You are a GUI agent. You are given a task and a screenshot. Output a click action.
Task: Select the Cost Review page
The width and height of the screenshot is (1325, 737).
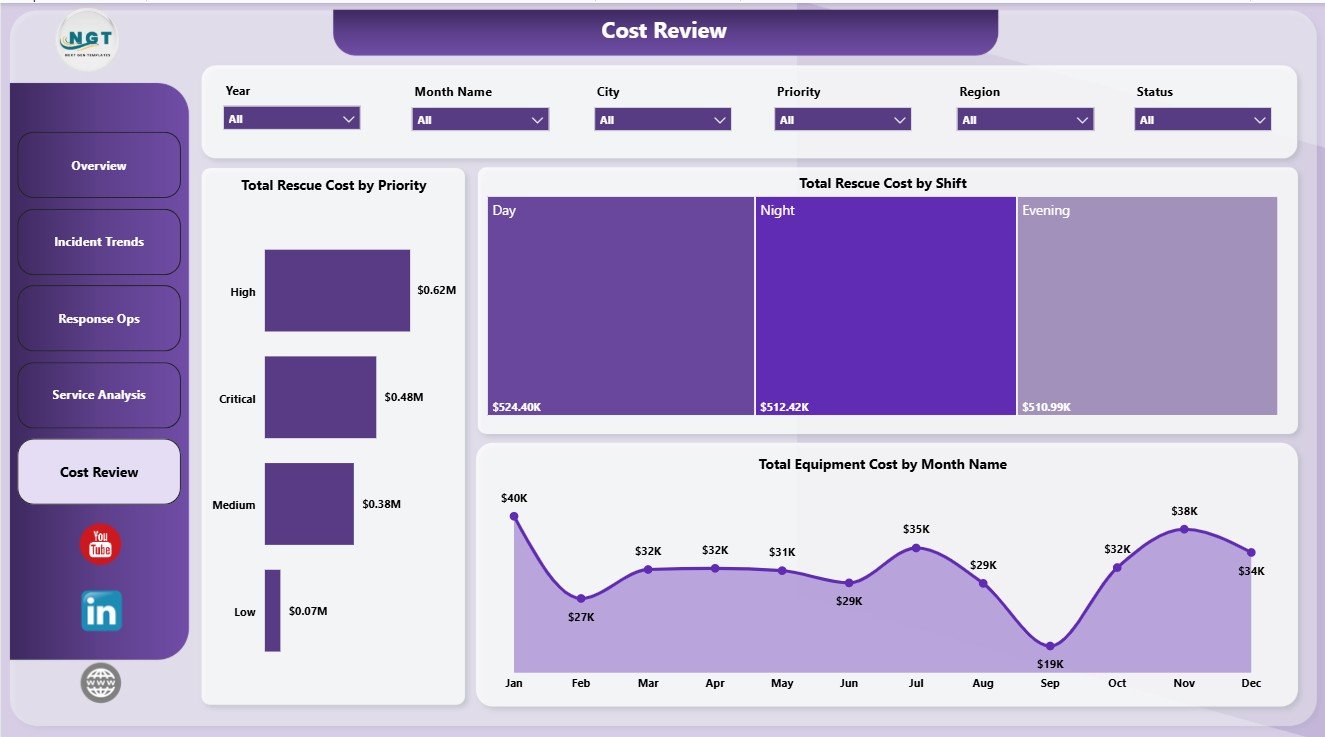pyautogui.click(x=99, y=472)
